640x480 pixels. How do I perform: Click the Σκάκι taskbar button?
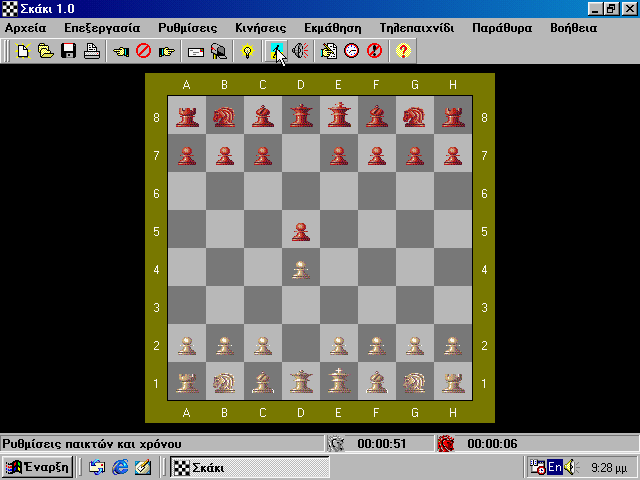tap(249, 467)
